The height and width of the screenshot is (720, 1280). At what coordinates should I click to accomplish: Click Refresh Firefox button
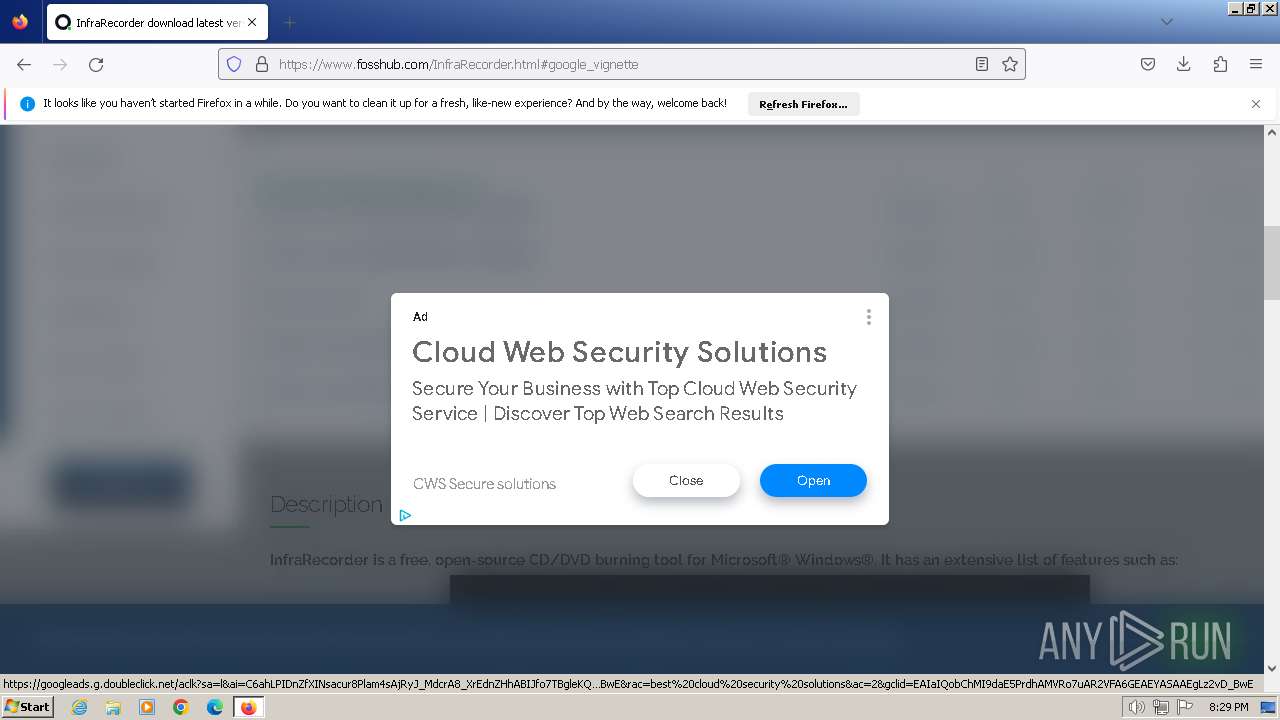click(x=803, y=104)
